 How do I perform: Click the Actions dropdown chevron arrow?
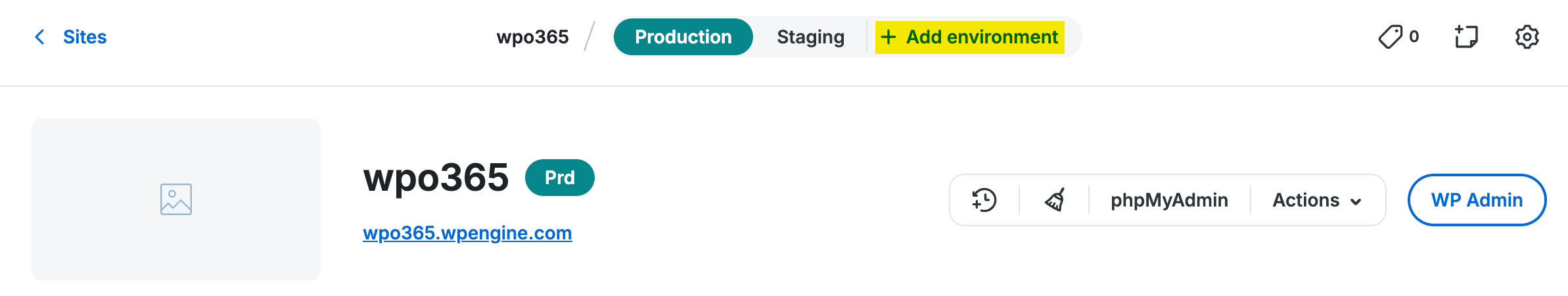pyautogui.click(x=1356, y=202)
